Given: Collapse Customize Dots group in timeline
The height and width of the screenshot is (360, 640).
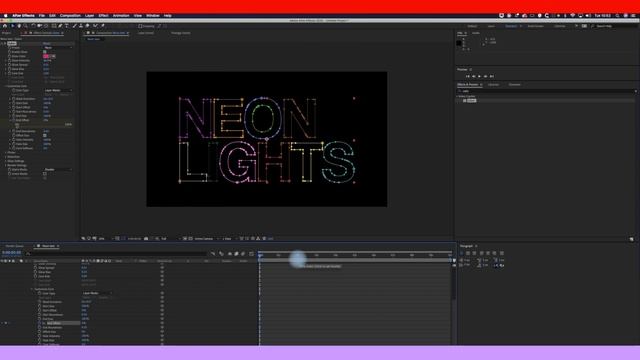Looking at the screenshot, I should pos(32,289).
